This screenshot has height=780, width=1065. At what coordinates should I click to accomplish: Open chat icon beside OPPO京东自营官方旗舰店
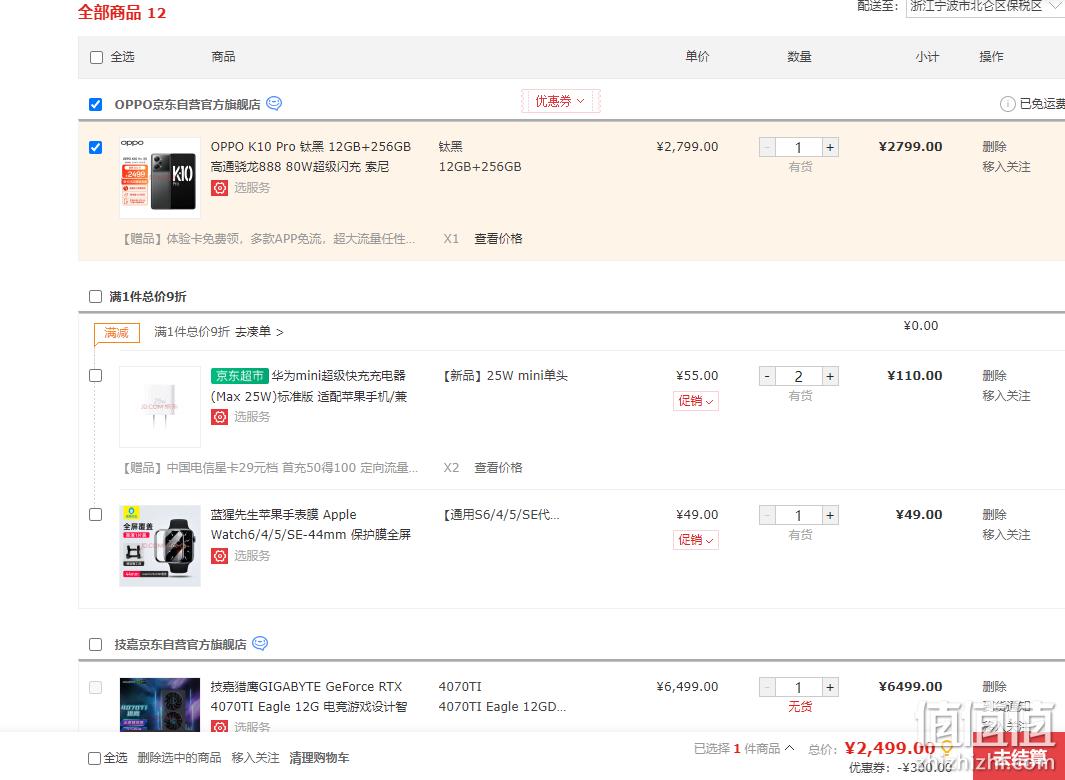click(x=274, y=103)
